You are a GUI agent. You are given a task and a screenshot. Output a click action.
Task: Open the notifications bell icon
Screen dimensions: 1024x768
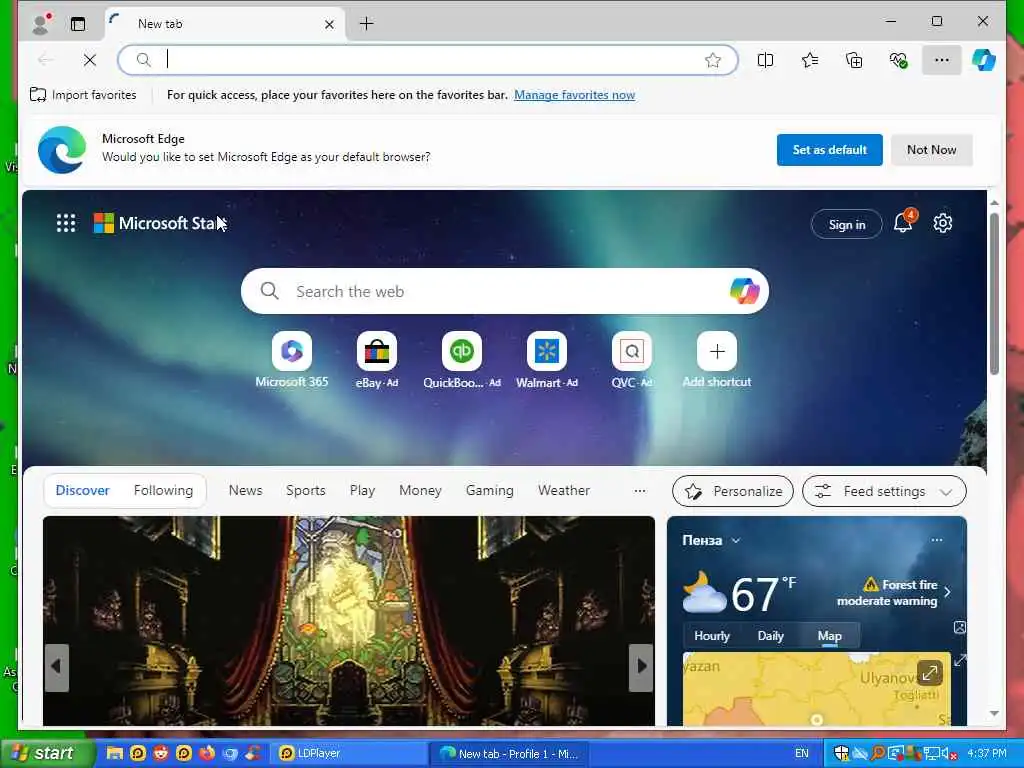(x=903, y=223)
